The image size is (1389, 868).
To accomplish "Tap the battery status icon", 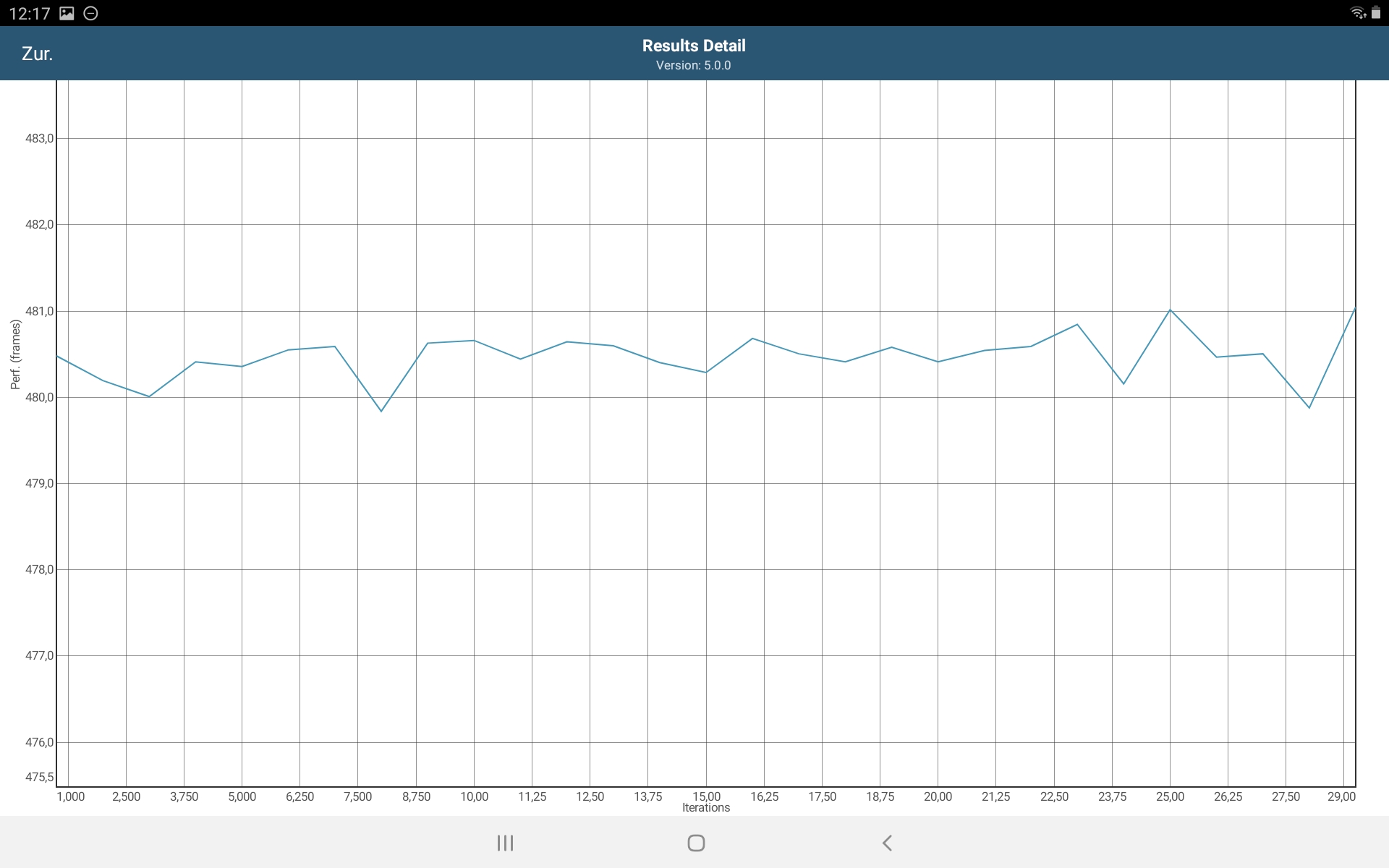I will [x=1376, y=13].
